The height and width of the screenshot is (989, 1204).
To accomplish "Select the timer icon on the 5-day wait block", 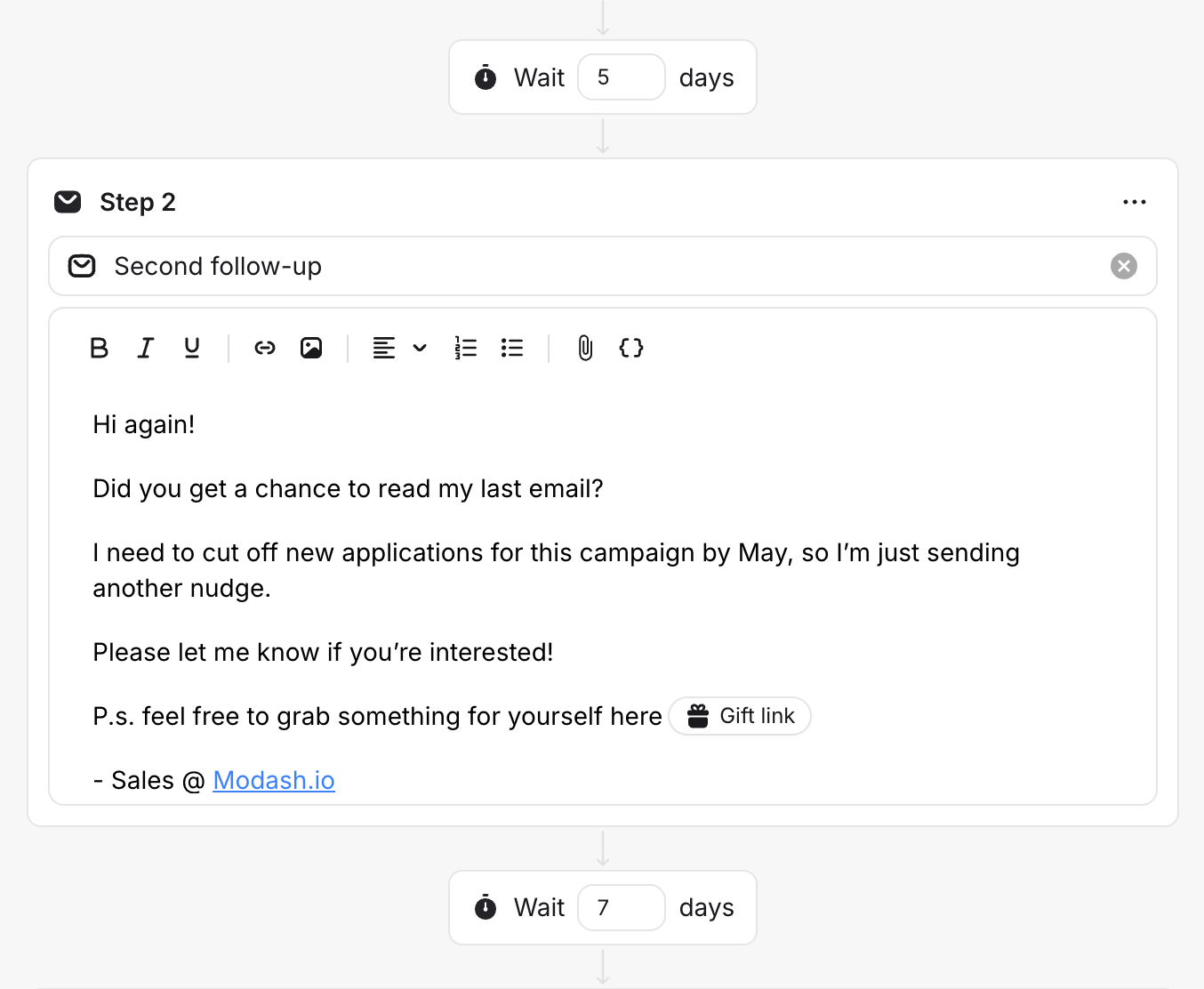I will pyautogui.click(x=486, y=77).
